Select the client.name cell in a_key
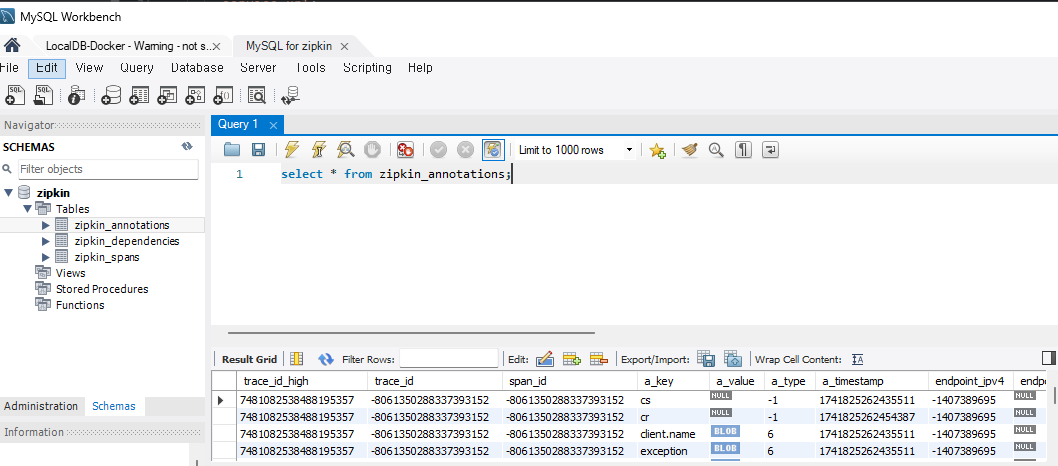 click(x=673, y=434)
